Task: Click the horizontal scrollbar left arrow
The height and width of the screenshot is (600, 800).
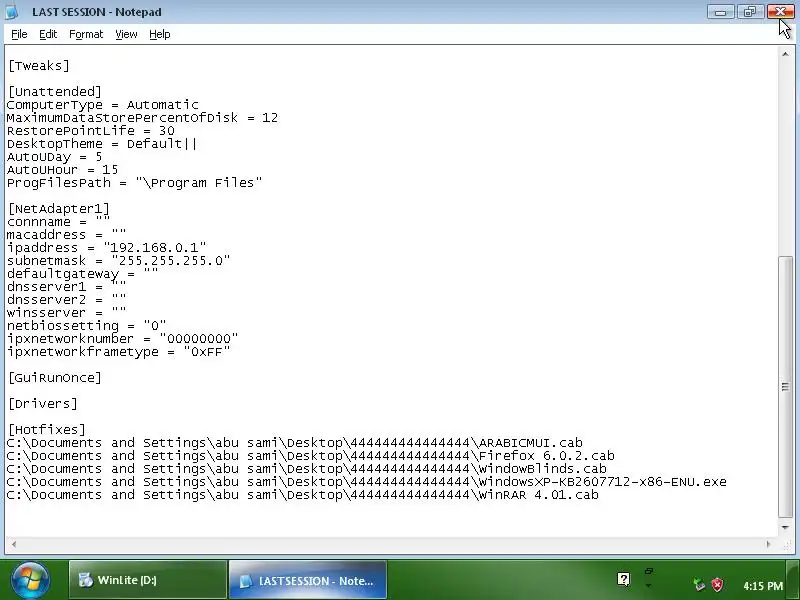Action: pos(14,544)
